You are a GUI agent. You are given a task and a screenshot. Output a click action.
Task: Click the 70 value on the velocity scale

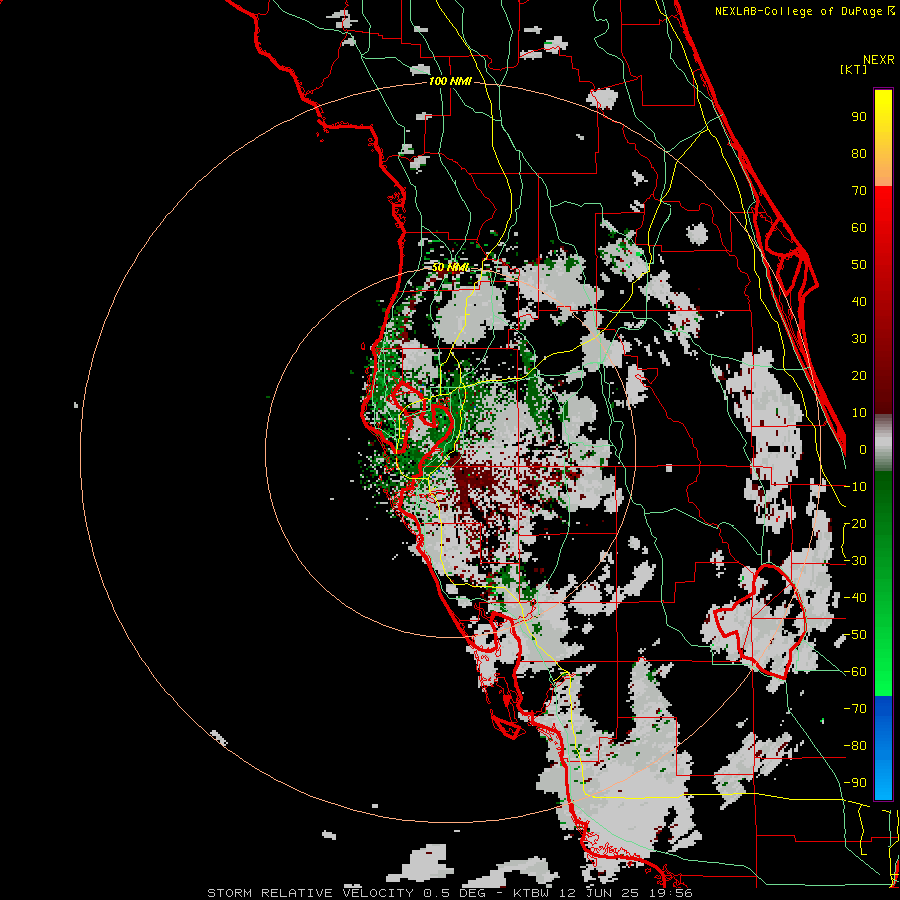[x=859, y=191]
